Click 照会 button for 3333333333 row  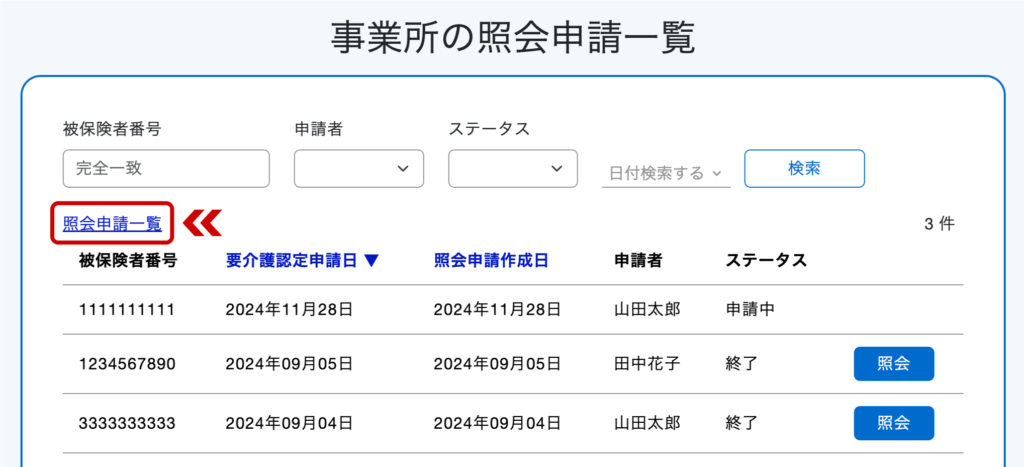point(893,423)
